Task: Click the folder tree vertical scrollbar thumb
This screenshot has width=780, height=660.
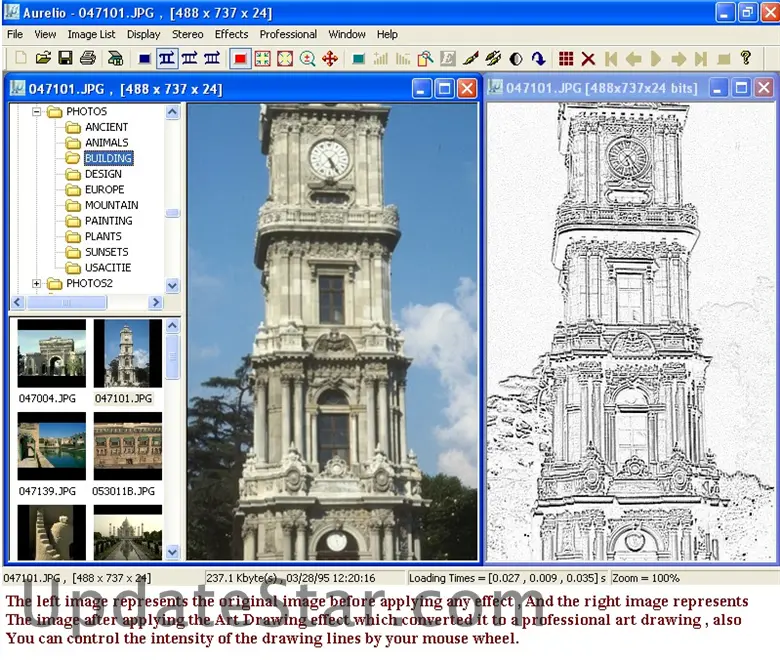Action: coord(172,212)
